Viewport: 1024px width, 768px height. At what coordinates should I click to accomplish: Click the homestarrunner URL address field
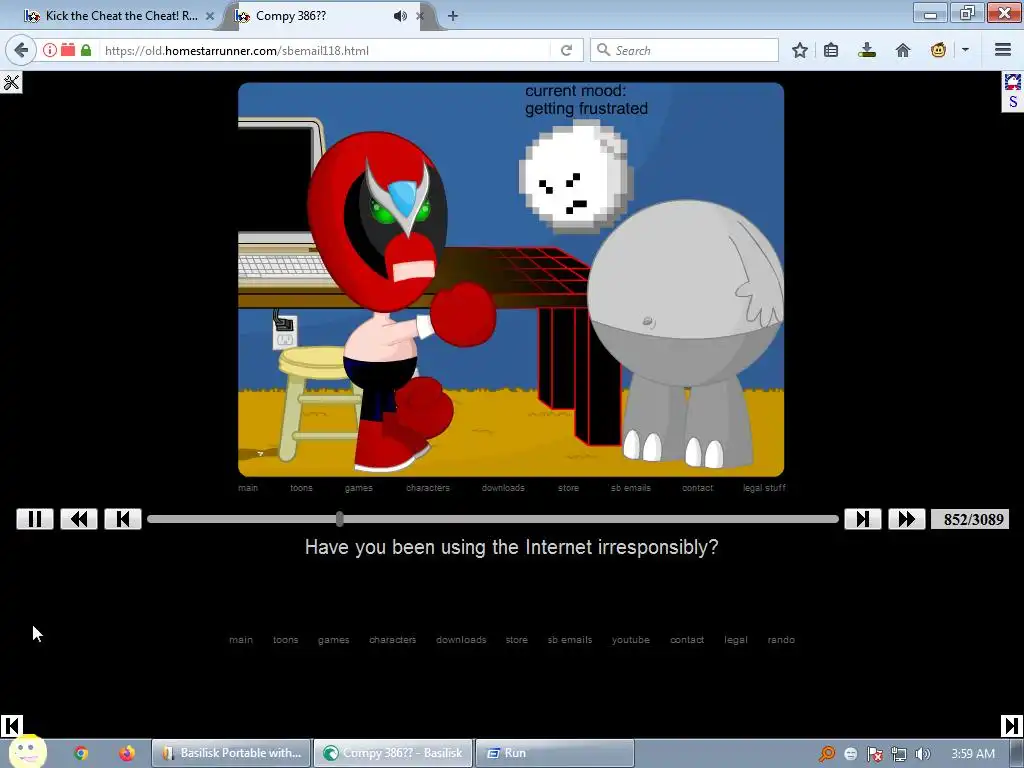click(327, 50)
